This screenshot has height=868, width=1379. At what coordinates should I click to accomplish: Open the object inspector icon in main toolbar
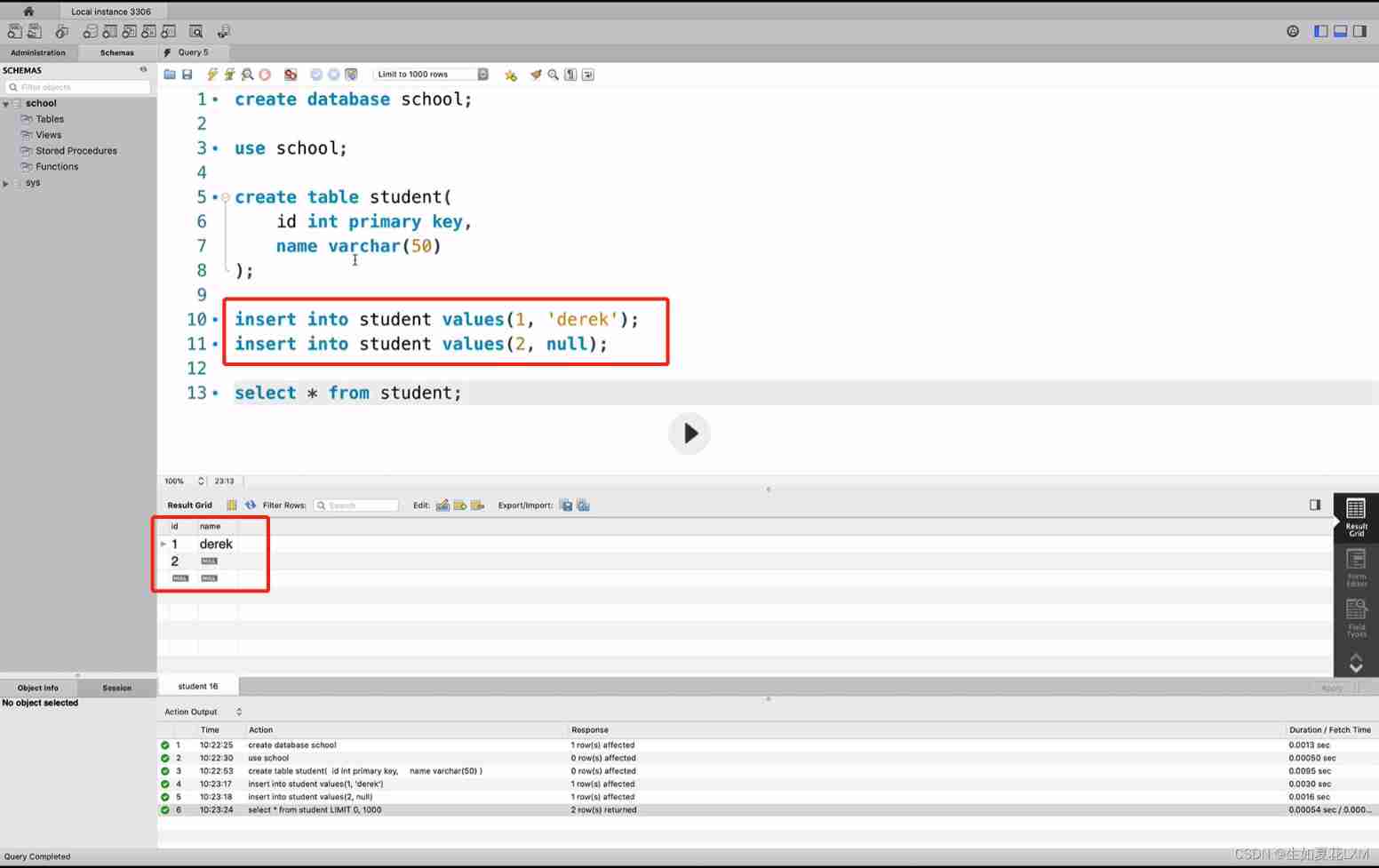61,32
